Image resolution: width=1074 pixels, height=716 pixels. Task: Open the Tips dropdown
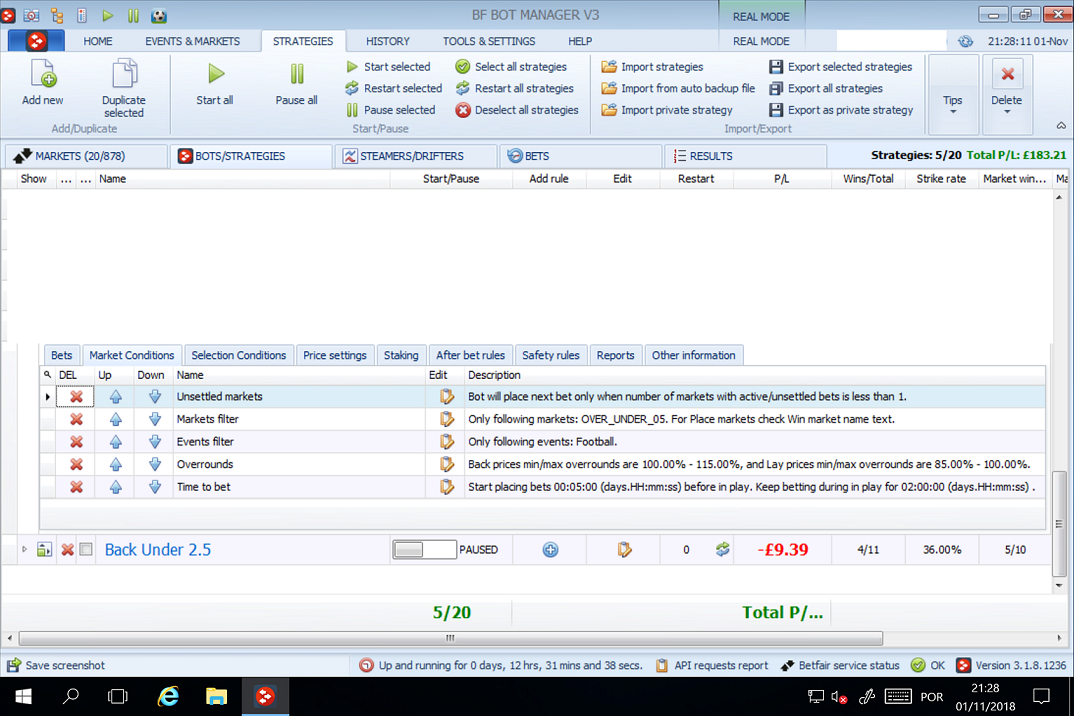point(953,95)
